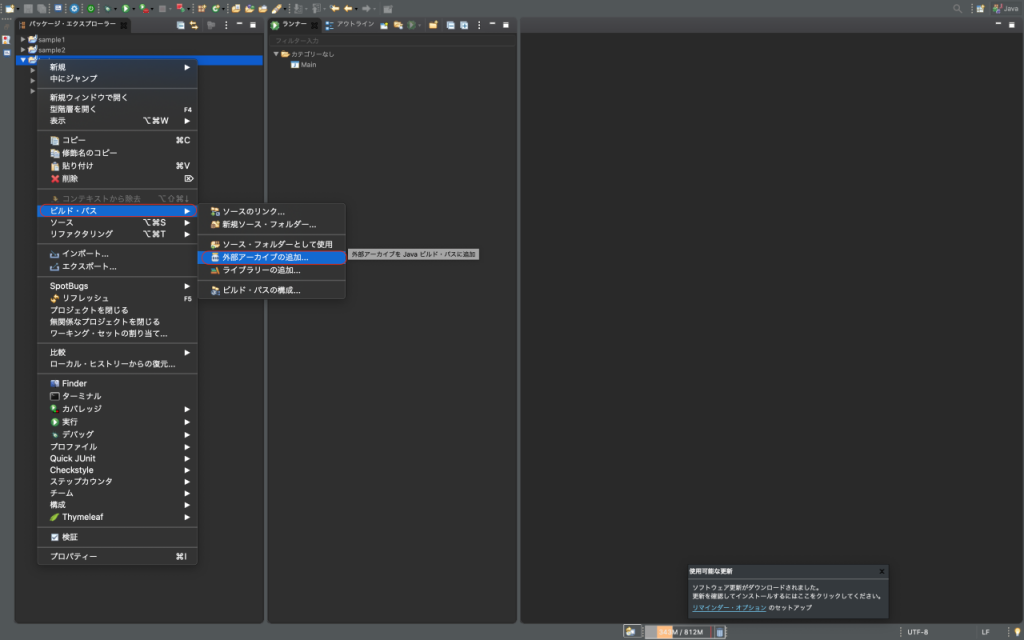Click the open perspective icon
The width and height of the screenshot is (1024, 640).
980,8
